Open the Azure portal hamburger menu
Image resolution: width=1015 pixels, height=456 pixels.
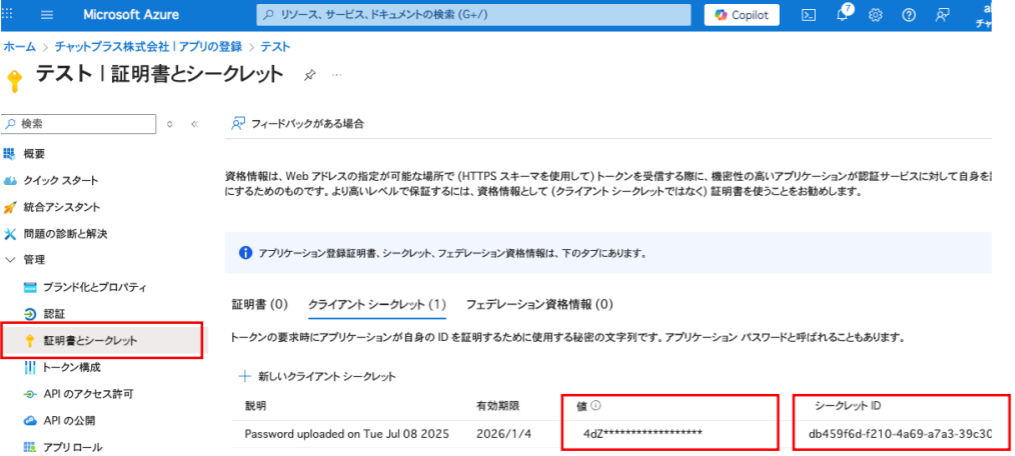point(47,15)
